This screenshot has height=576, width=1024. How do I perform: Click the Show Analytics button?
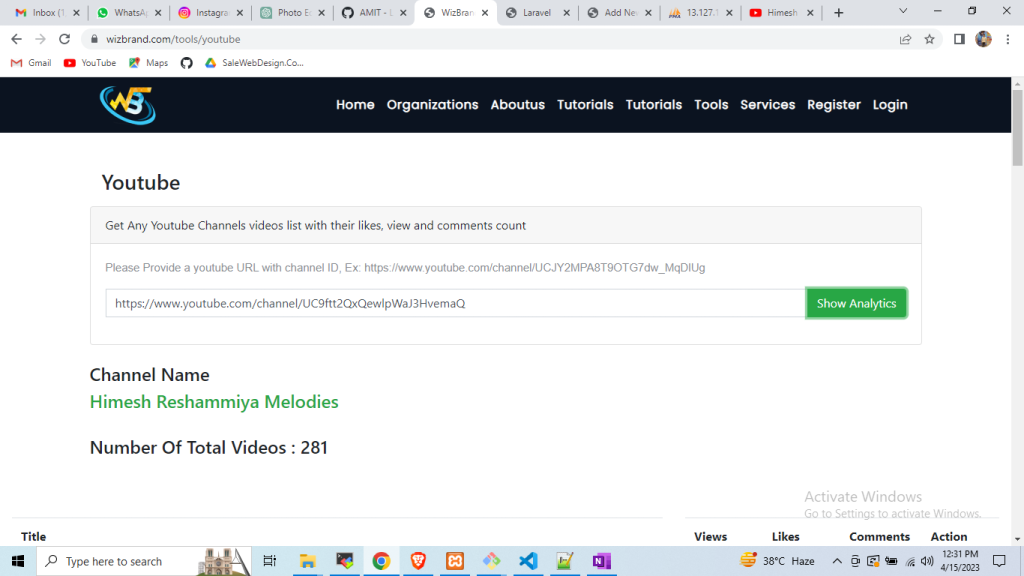pos(856,303)
